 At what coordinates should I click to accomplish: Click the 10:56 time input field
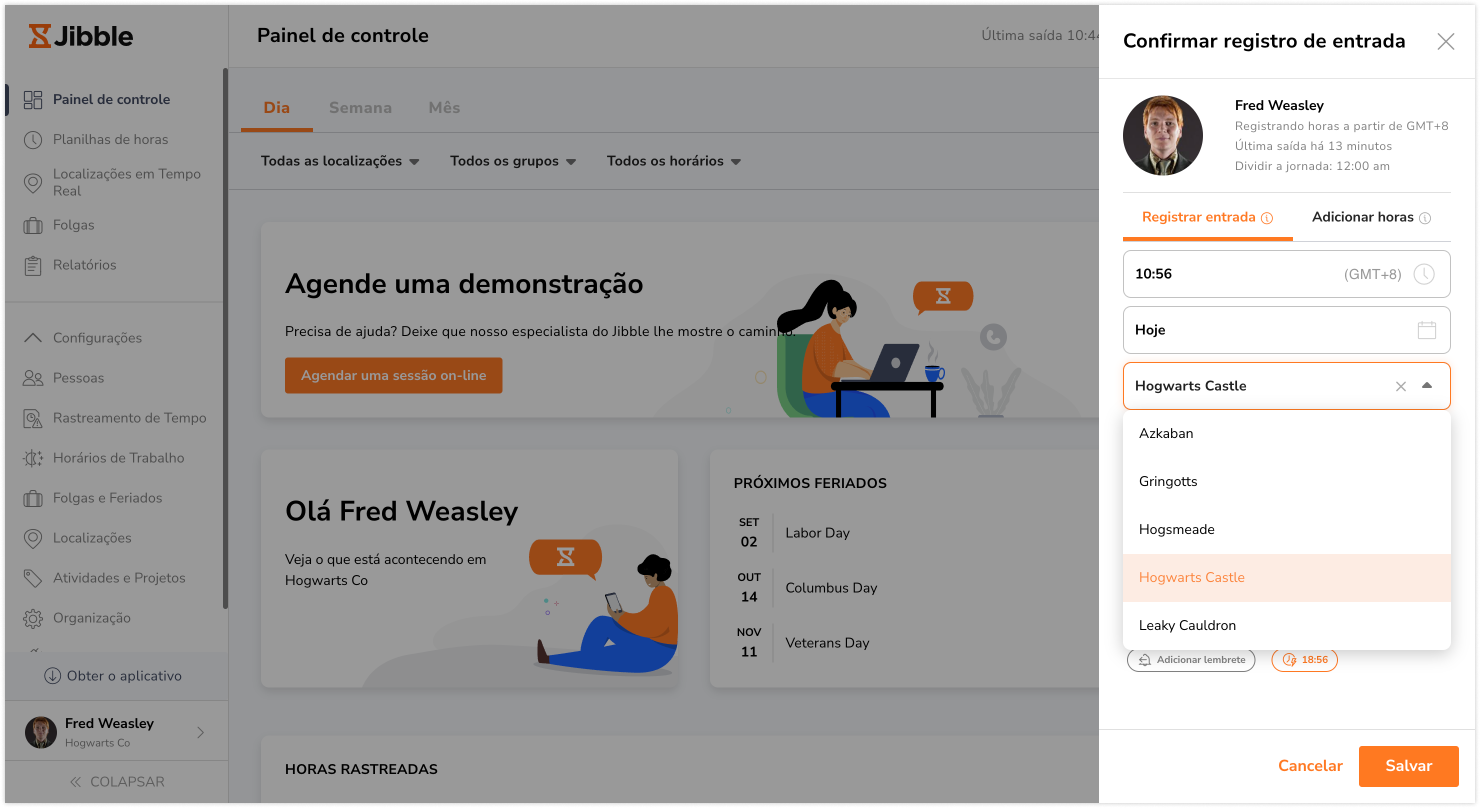coord(1287,274)
